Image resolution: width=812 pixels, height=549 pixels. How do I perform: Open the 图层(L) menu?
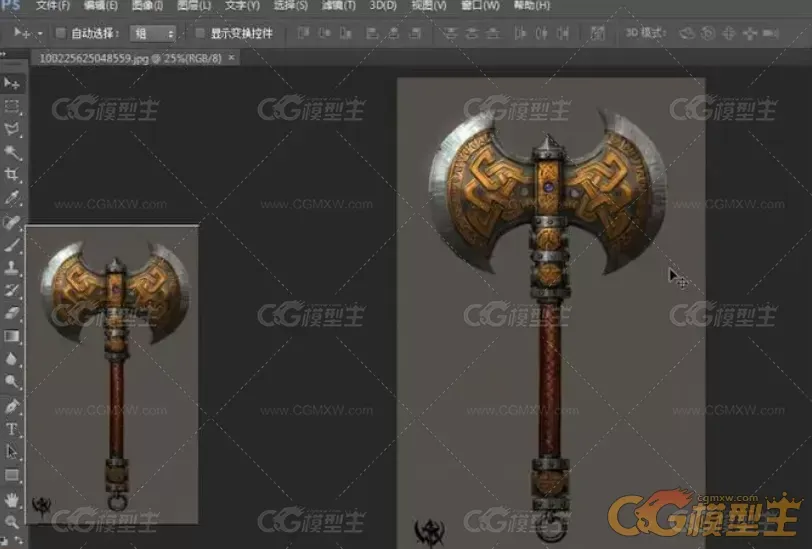pyautogui.click(x=194, y=6)
